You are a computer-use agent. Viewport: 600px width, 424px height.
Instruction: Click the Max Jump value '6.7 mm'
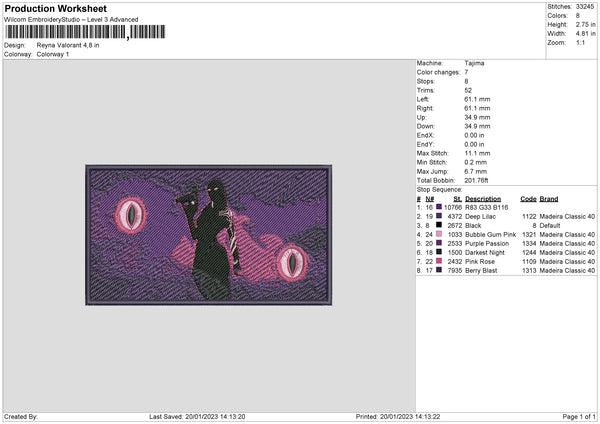[x=476, y=172]
